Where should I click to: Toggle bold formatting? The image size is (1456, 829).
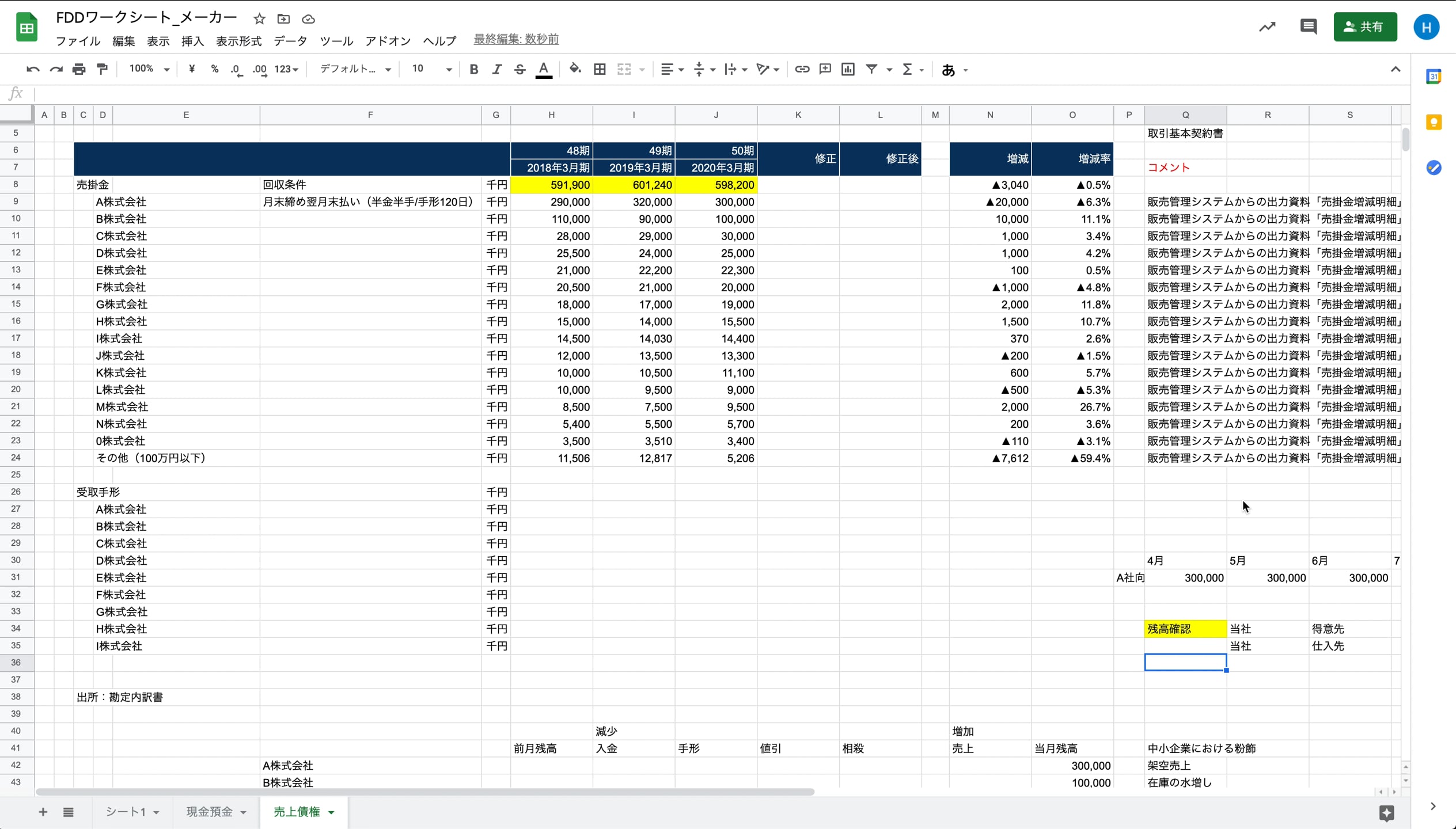(473, 70)
